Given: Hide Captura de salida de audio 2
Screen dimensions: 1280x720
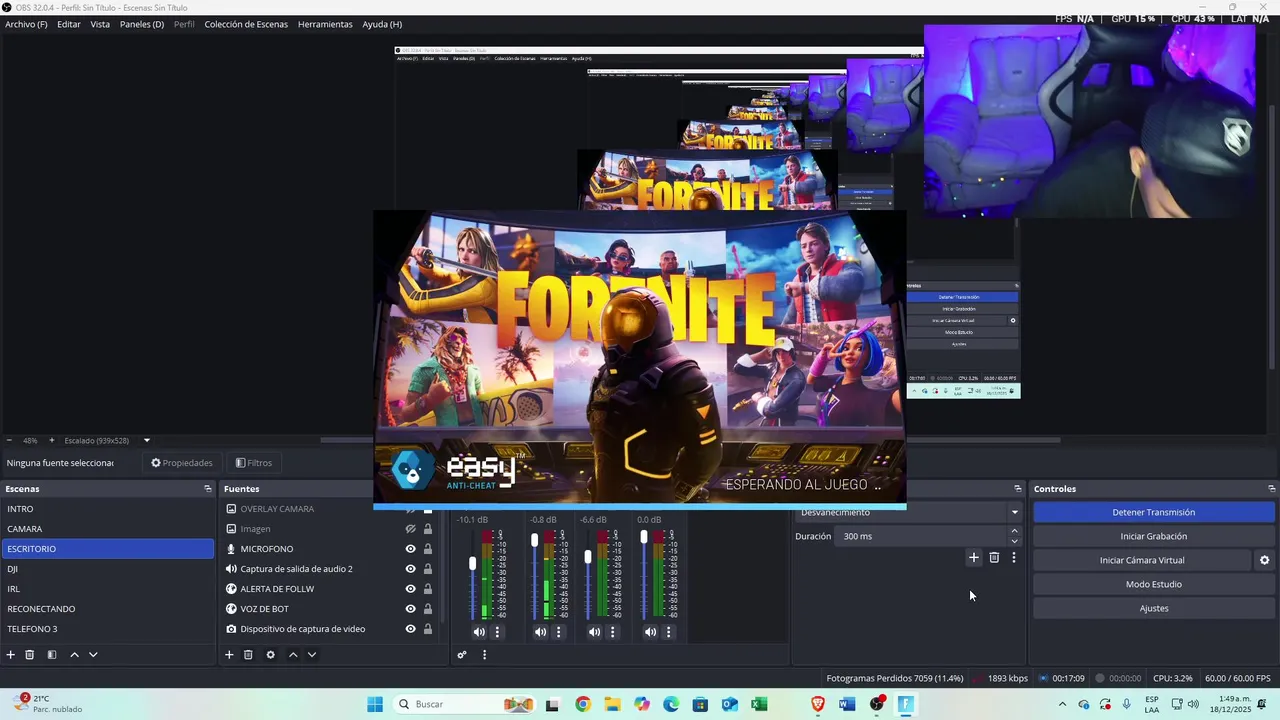Looking at the screenshot, I should coord(410,569).
